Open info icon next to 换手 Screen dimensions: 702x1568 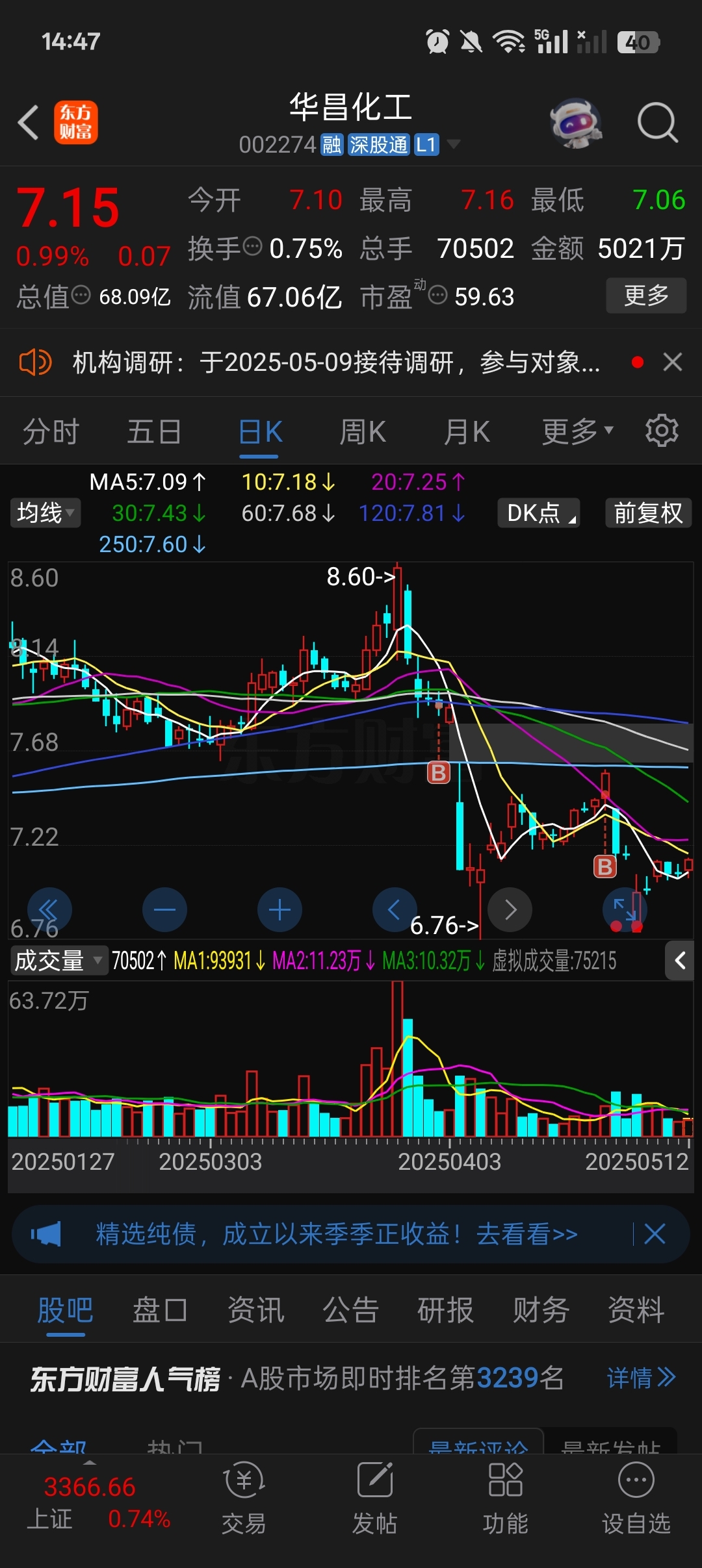pos(252,247)
